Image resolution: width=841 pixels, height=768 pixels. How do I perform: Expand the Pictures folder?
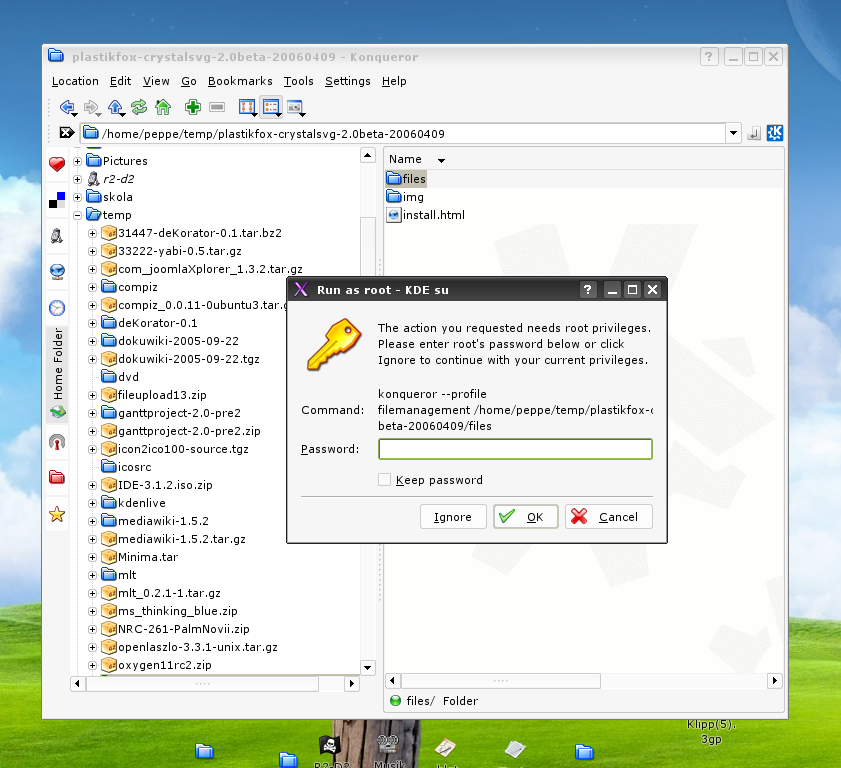click(x=77, y=161)
